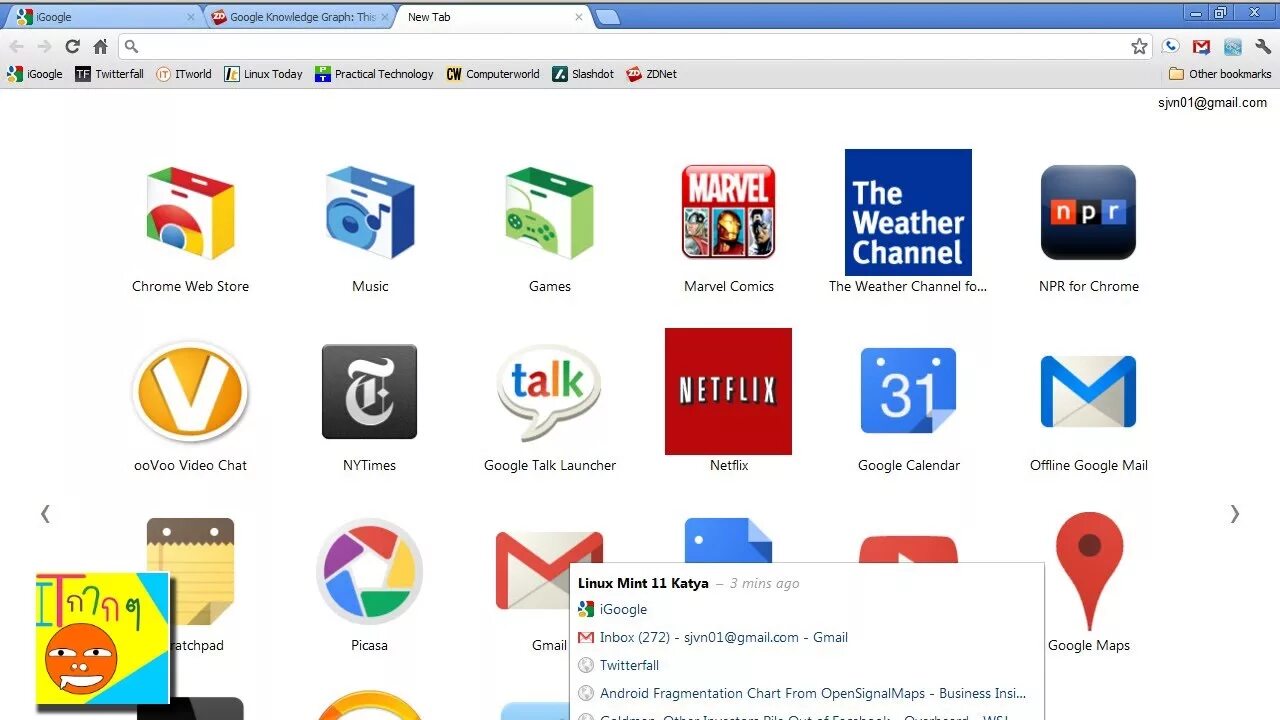Close the iGoogle tab
Viewport: 1280px width, 720px height.
pos(191,17)
